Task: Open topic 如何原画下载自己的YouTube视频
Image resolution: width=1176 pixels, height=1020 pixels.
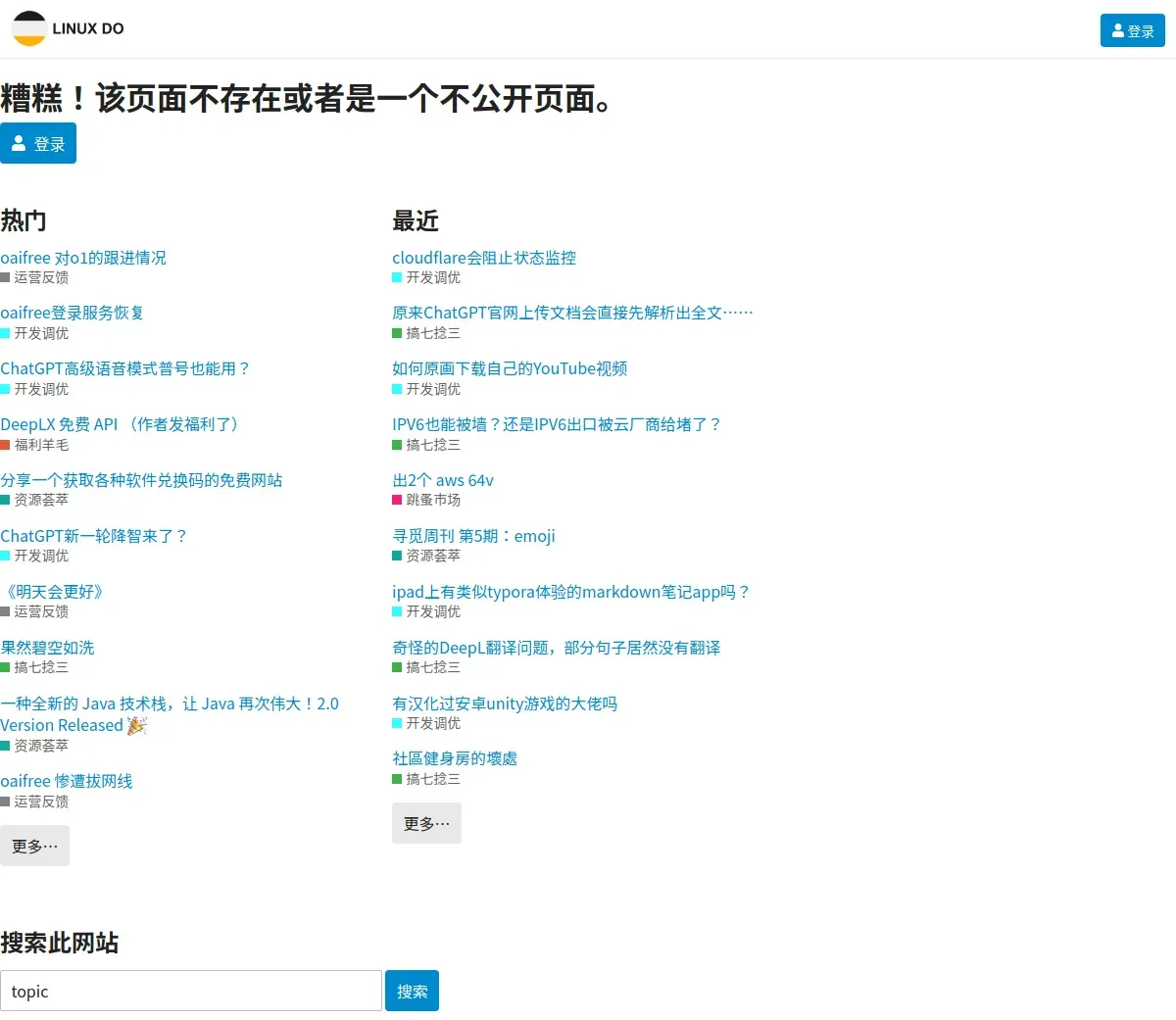Action: 510,368
